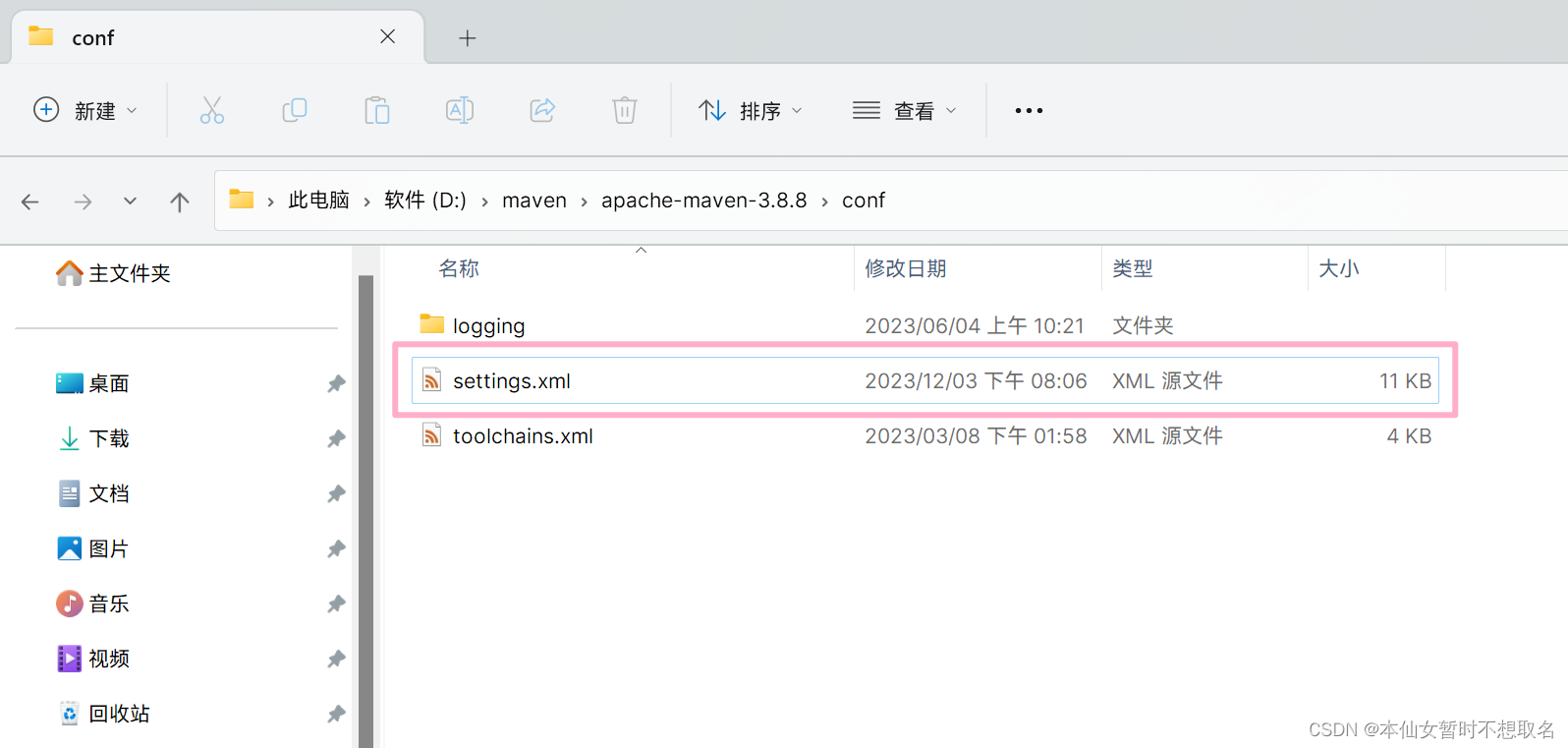Sort by 名称 column header
Screen dimensions: 1568x748
click(x=459, y=268)
